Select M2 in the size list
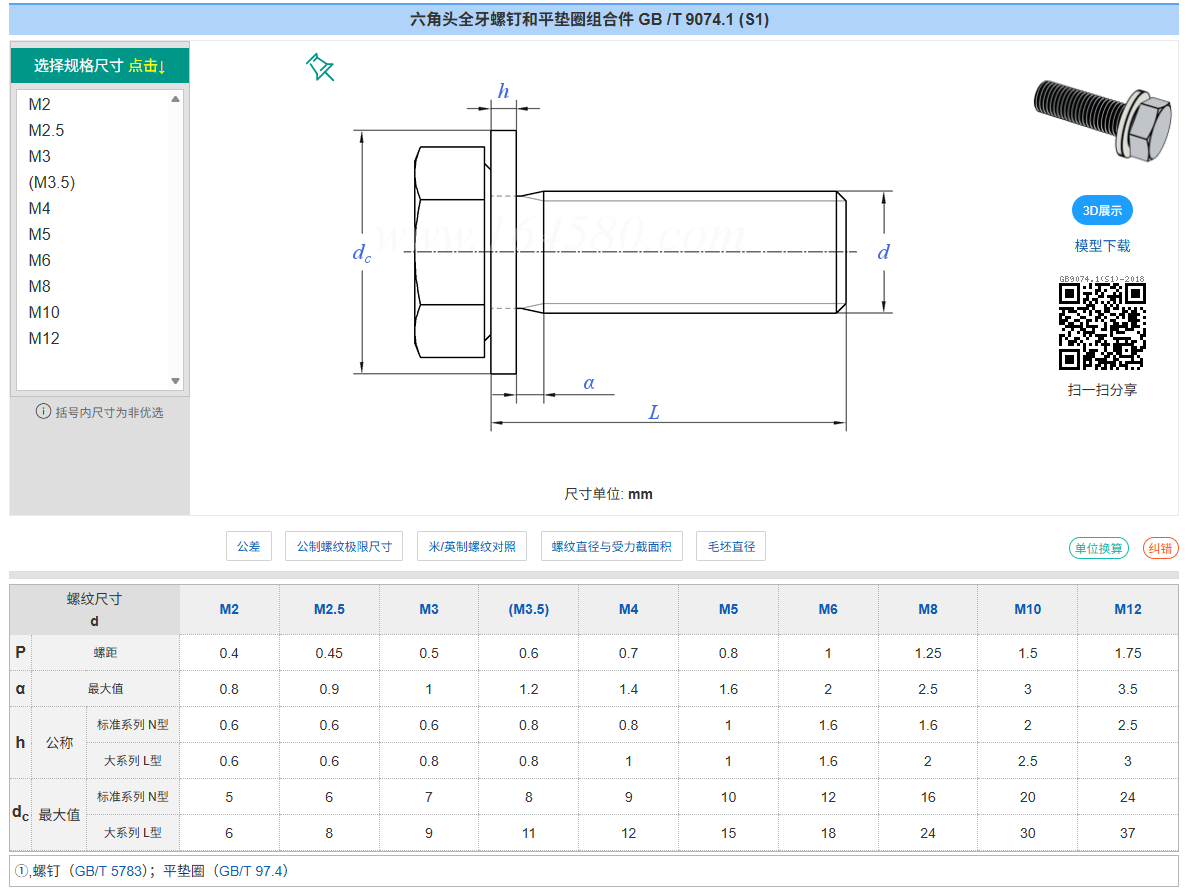1188x889 pixels. point(39,104)
